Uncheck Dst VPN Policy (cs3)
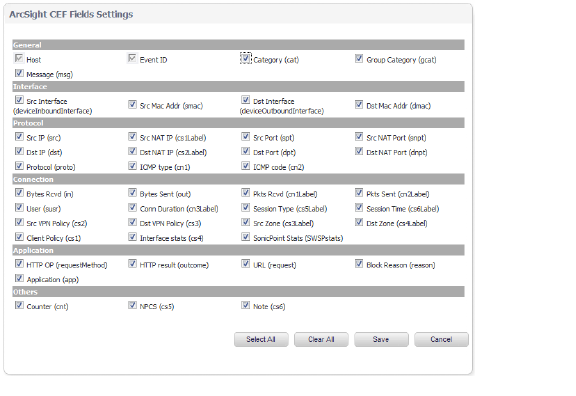This screenshot has width=576, height=396. 132,222
